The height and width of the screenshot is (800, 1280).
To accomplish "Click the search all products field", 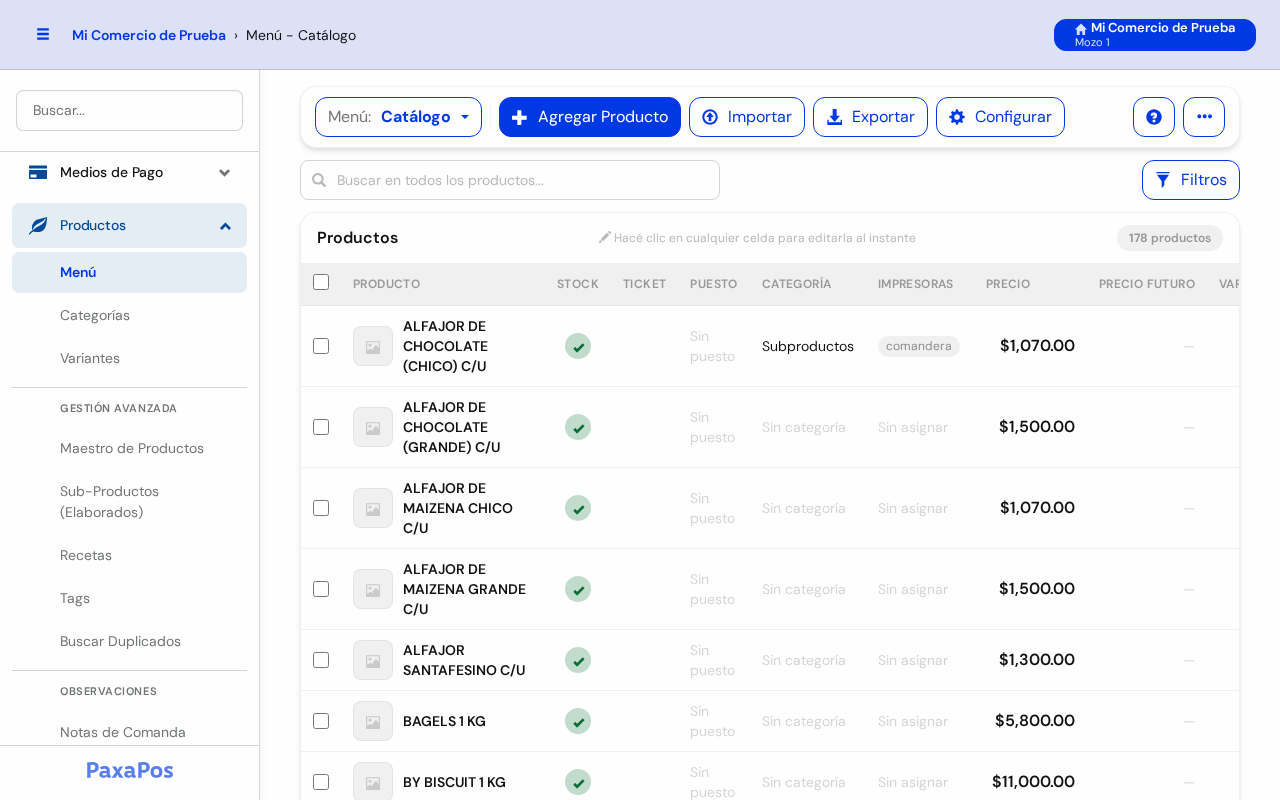I will click(510, 180).
